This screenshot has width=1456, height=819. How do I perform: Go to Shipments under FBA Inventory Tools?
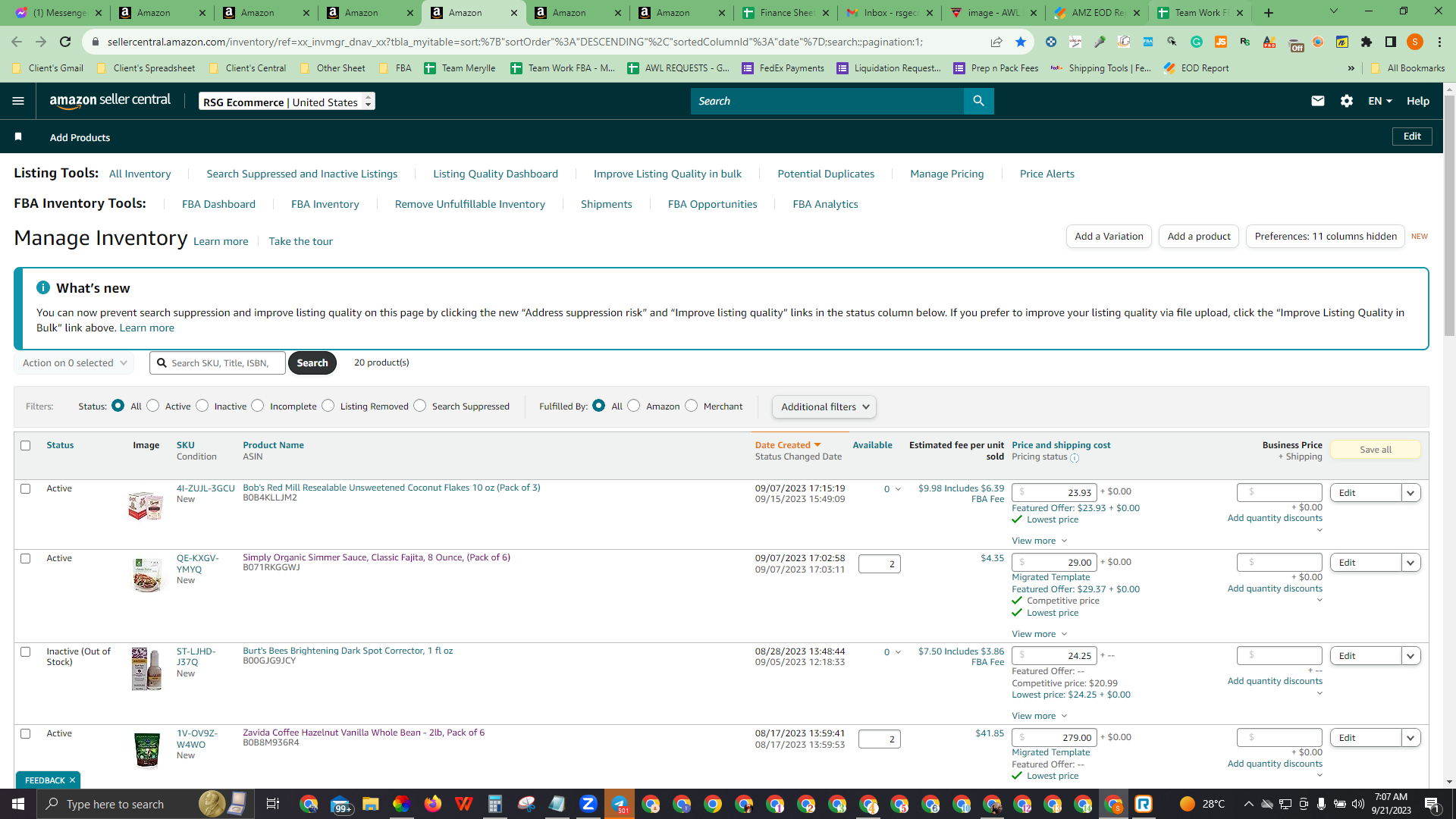pos(606,204)
